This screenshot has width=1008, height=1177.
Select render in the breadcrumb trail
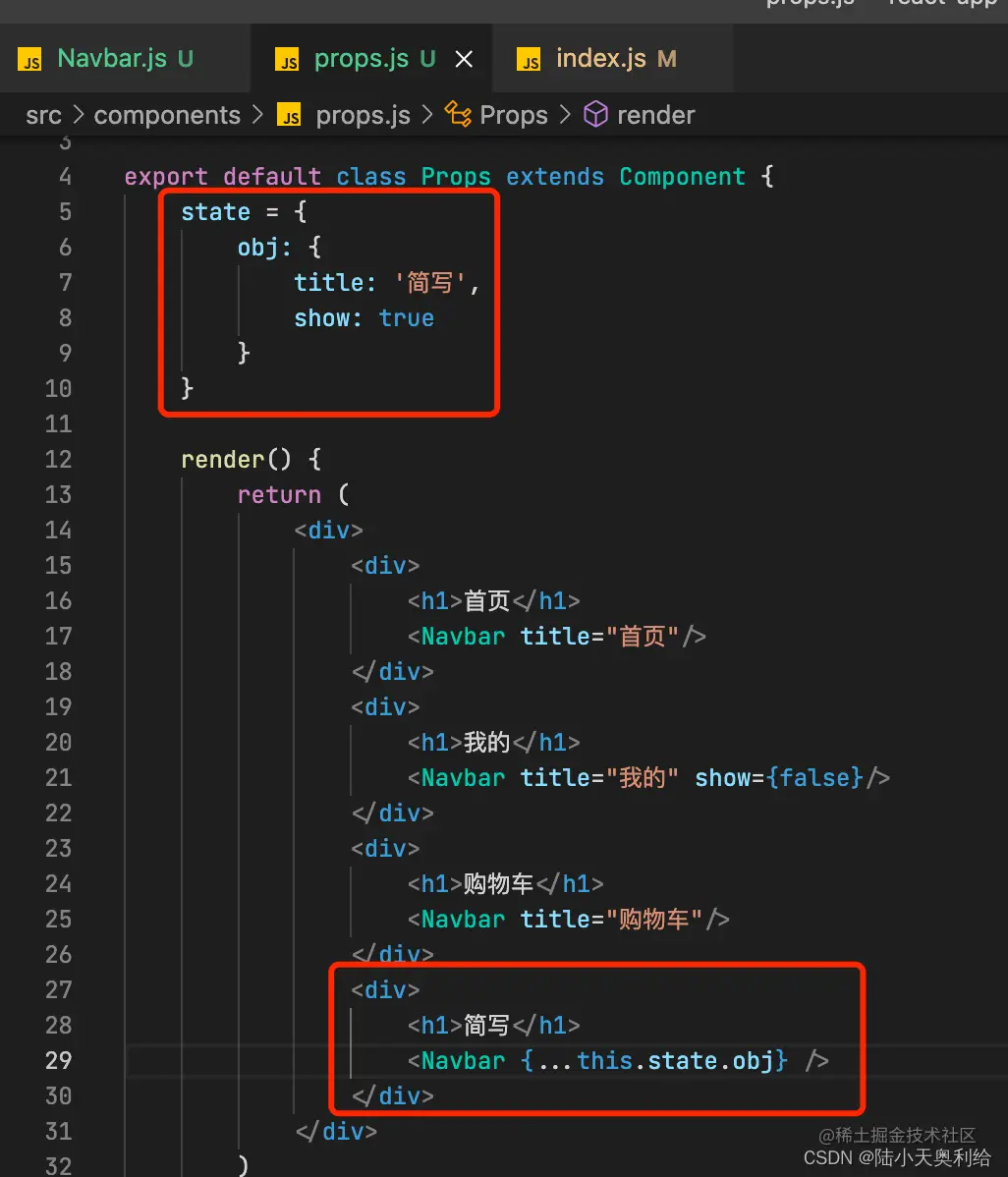click(657, 115)
